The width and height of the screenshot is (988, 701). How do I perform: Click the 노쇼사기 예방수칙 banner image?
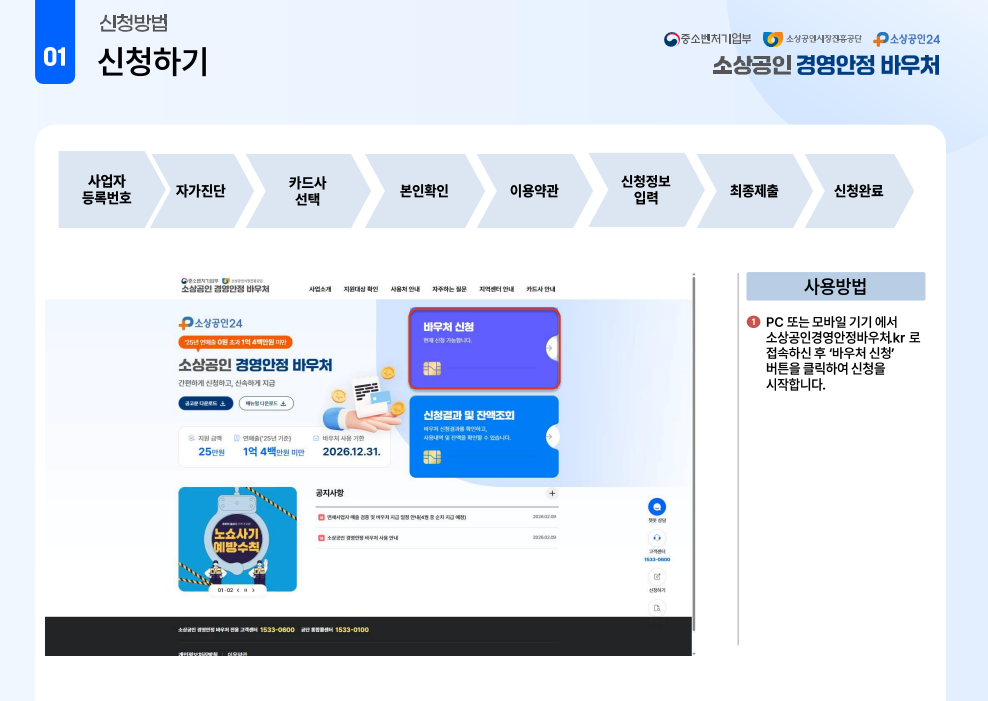point(238,539)
